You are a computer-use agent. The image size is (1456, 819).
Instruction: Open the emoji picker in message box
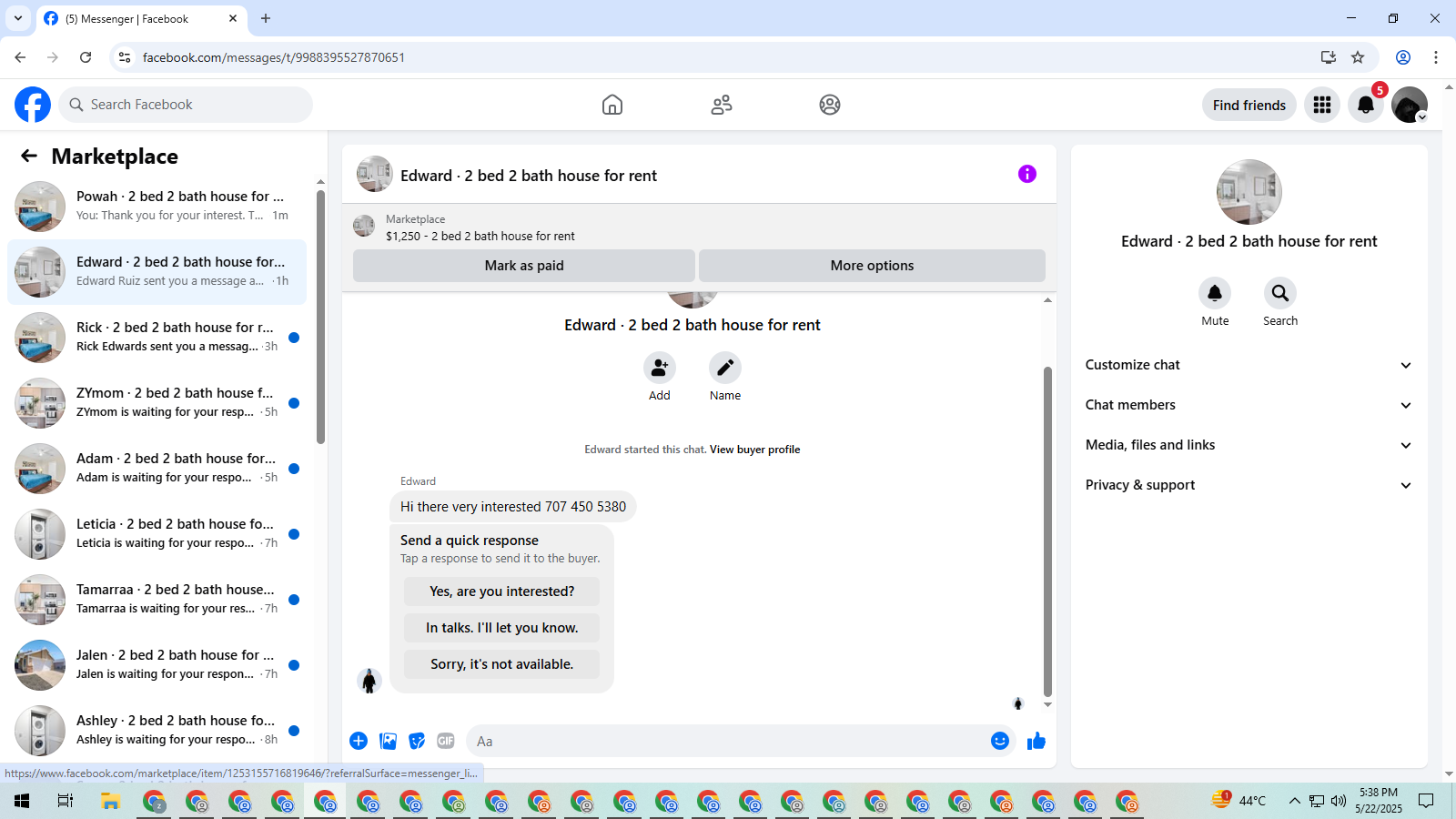(1000, 741)
